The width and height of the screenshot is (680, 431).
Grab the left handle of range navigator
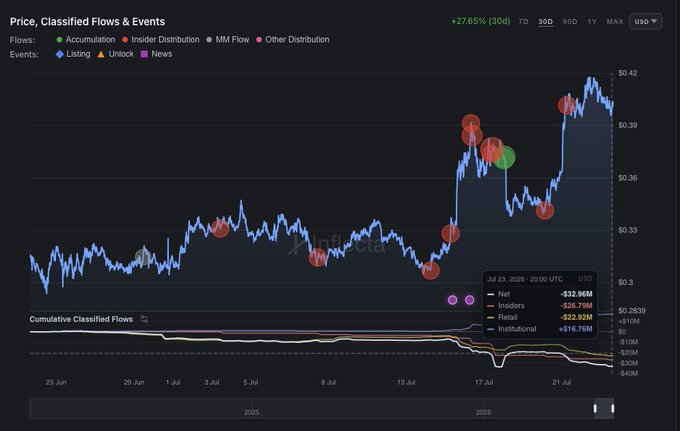pos(595,408)
